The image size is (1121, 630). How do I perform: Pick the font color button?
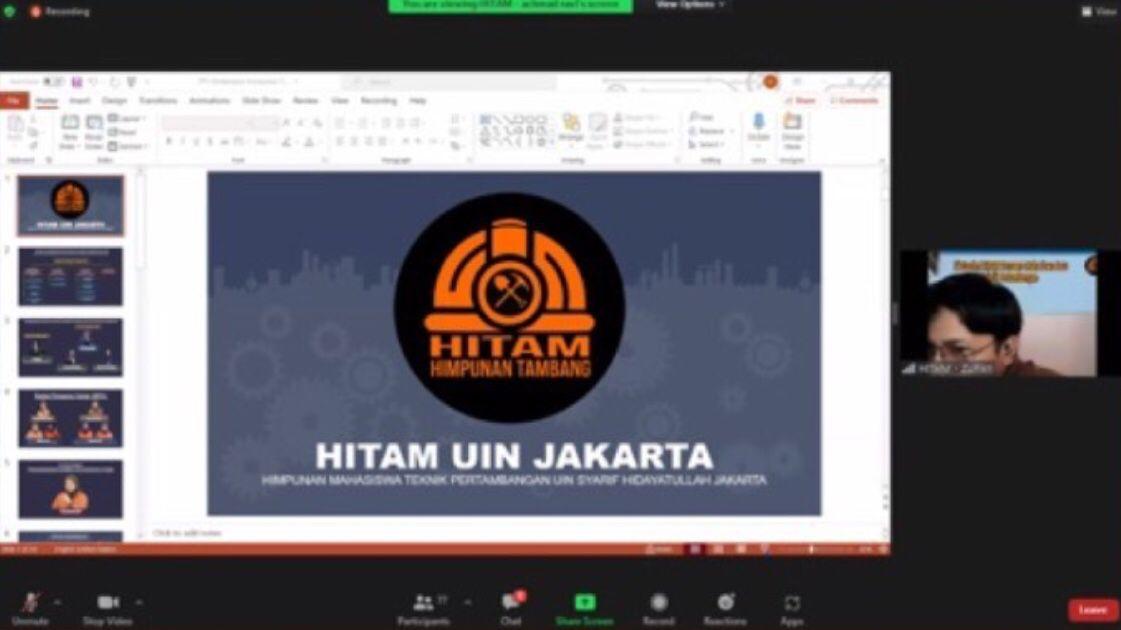pos(310,142)
